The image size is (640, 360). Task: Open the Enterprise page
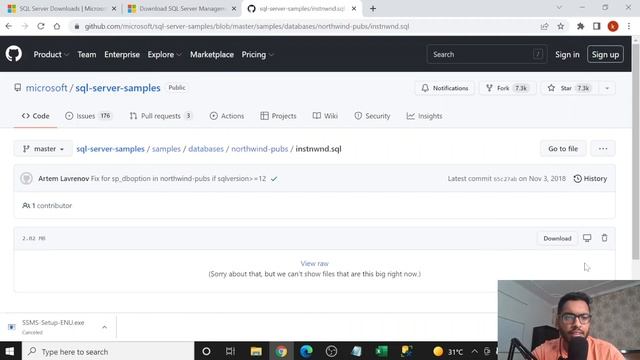122,54
